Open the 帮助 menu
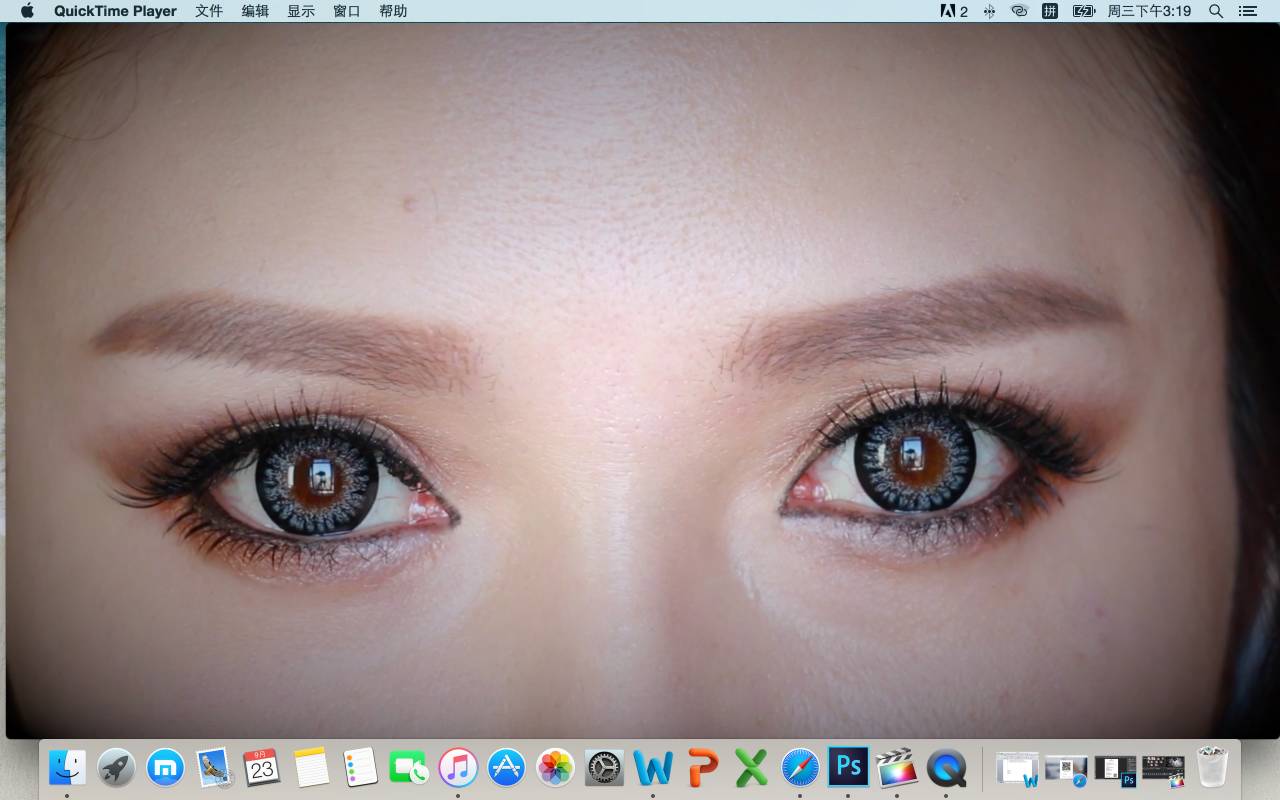 tap(393, 11)
